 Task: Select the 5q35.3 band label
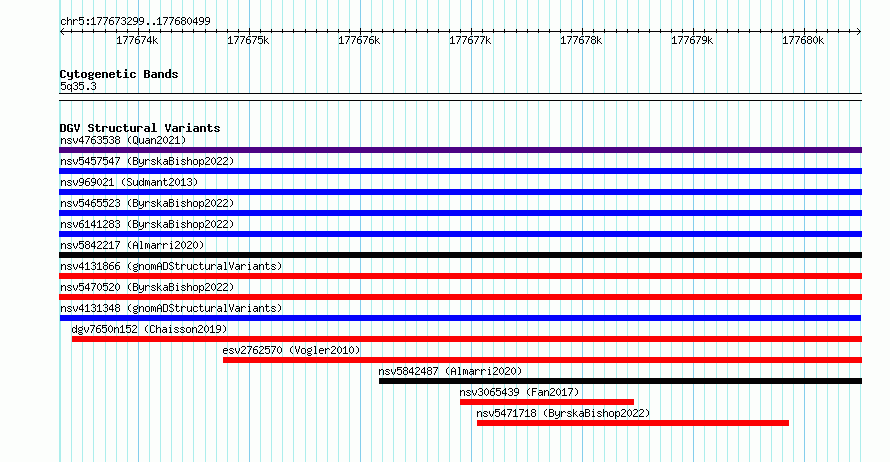(78, 86)
